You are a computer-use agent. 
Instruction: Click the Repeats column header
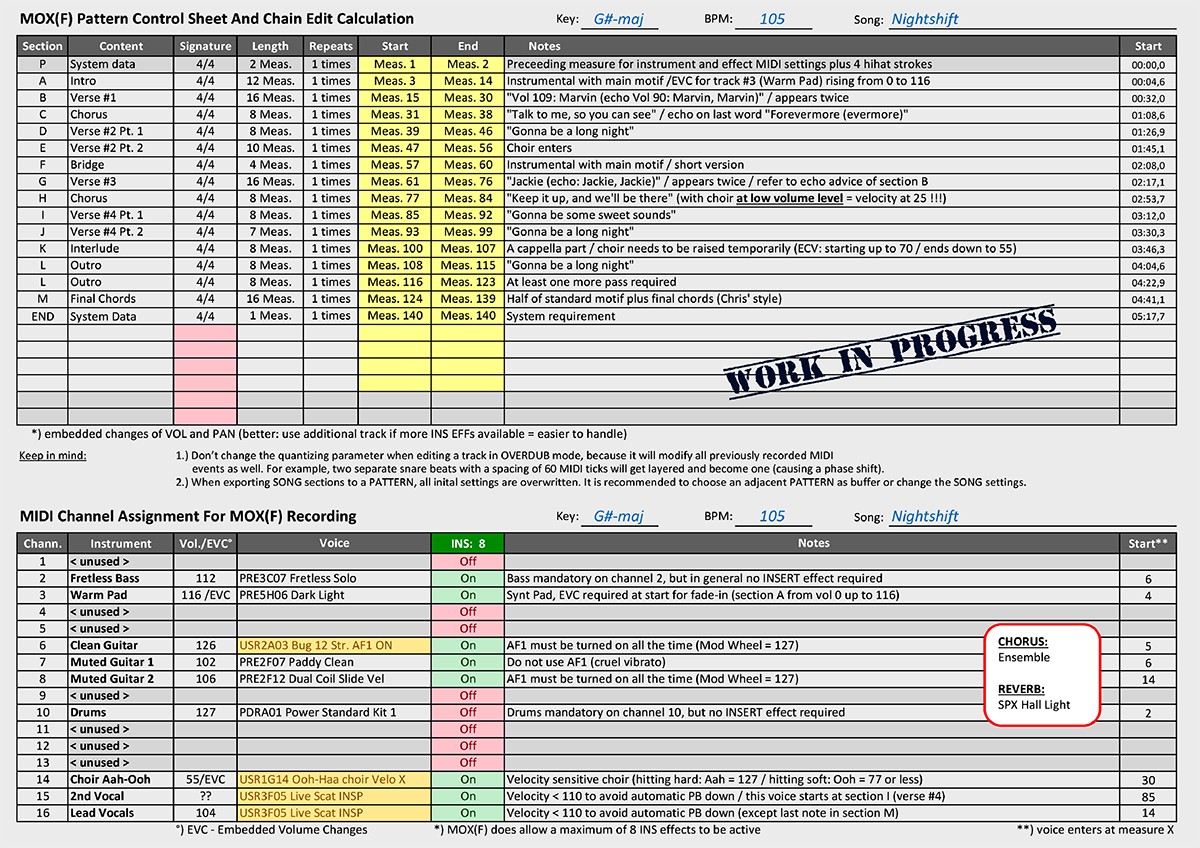point(330,46)
